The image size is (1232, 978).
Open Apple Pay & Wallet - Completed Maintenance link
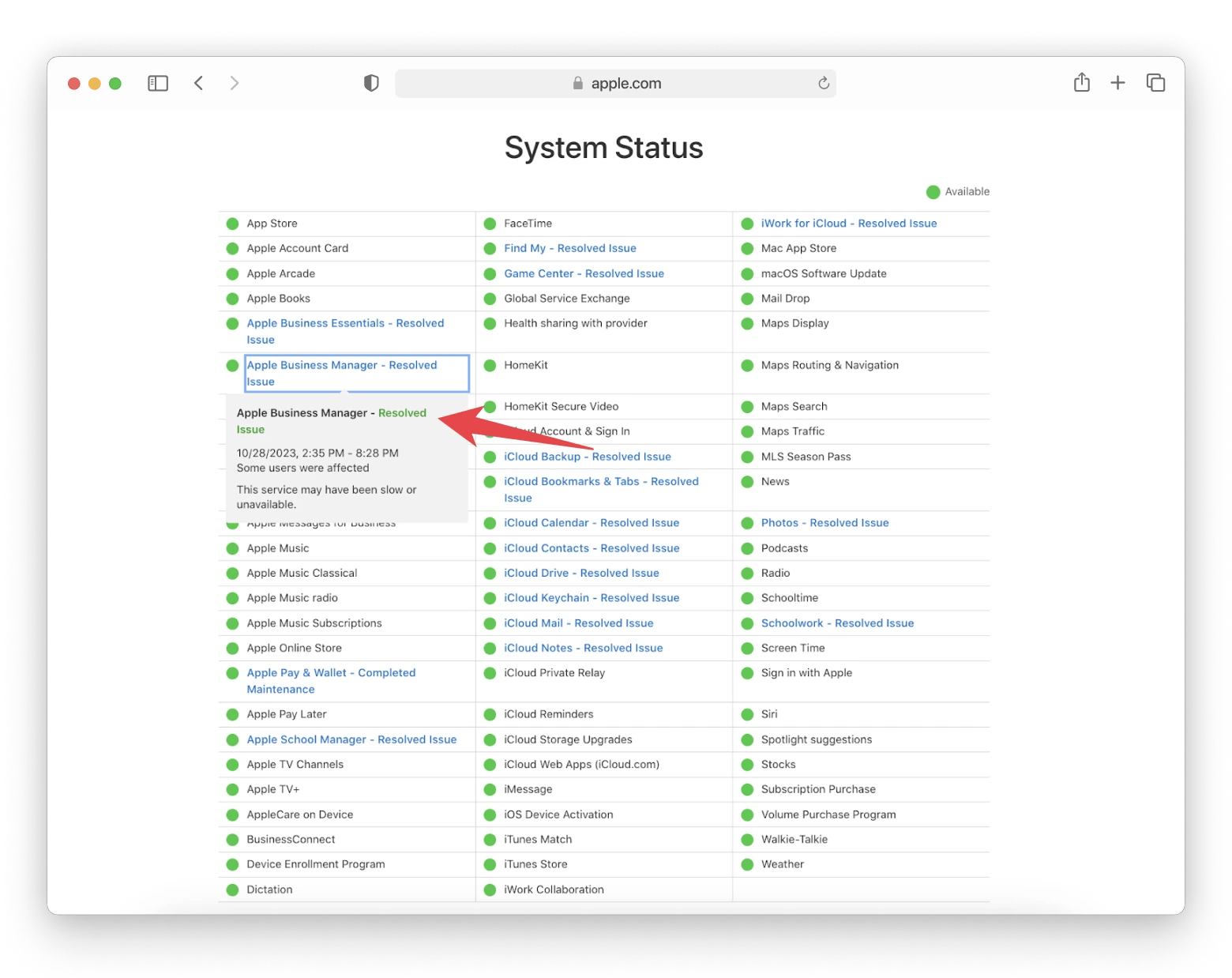(x=331, y=681)
